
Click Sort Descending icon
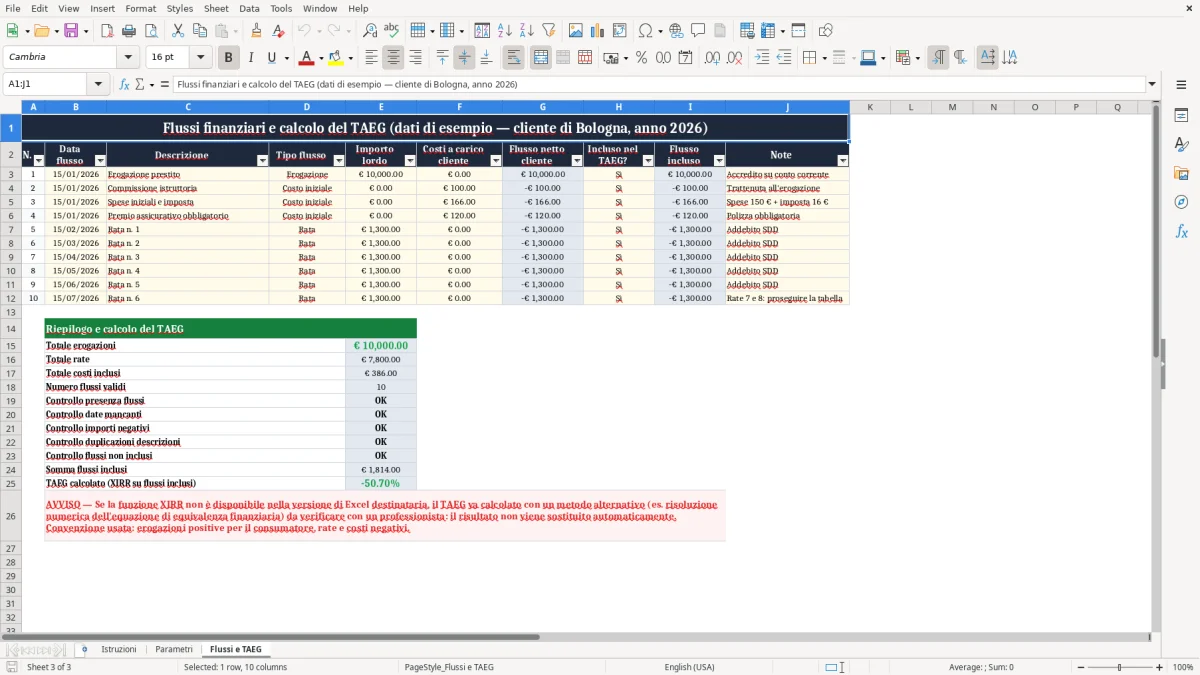click(x=526, y=31)
